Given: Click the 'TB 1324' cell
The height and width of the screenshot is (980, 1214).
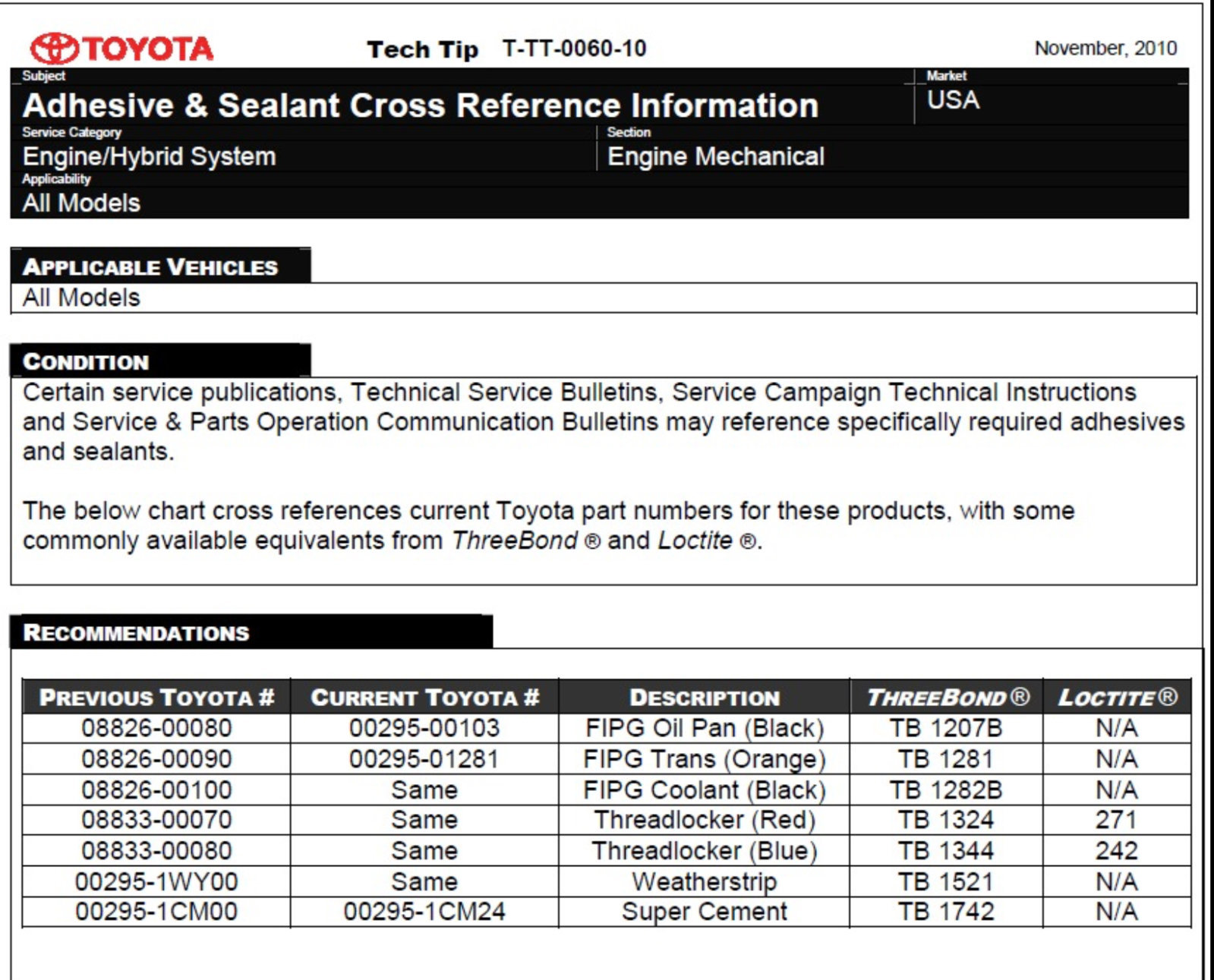Looking at the screenshot, I should 946,820.
